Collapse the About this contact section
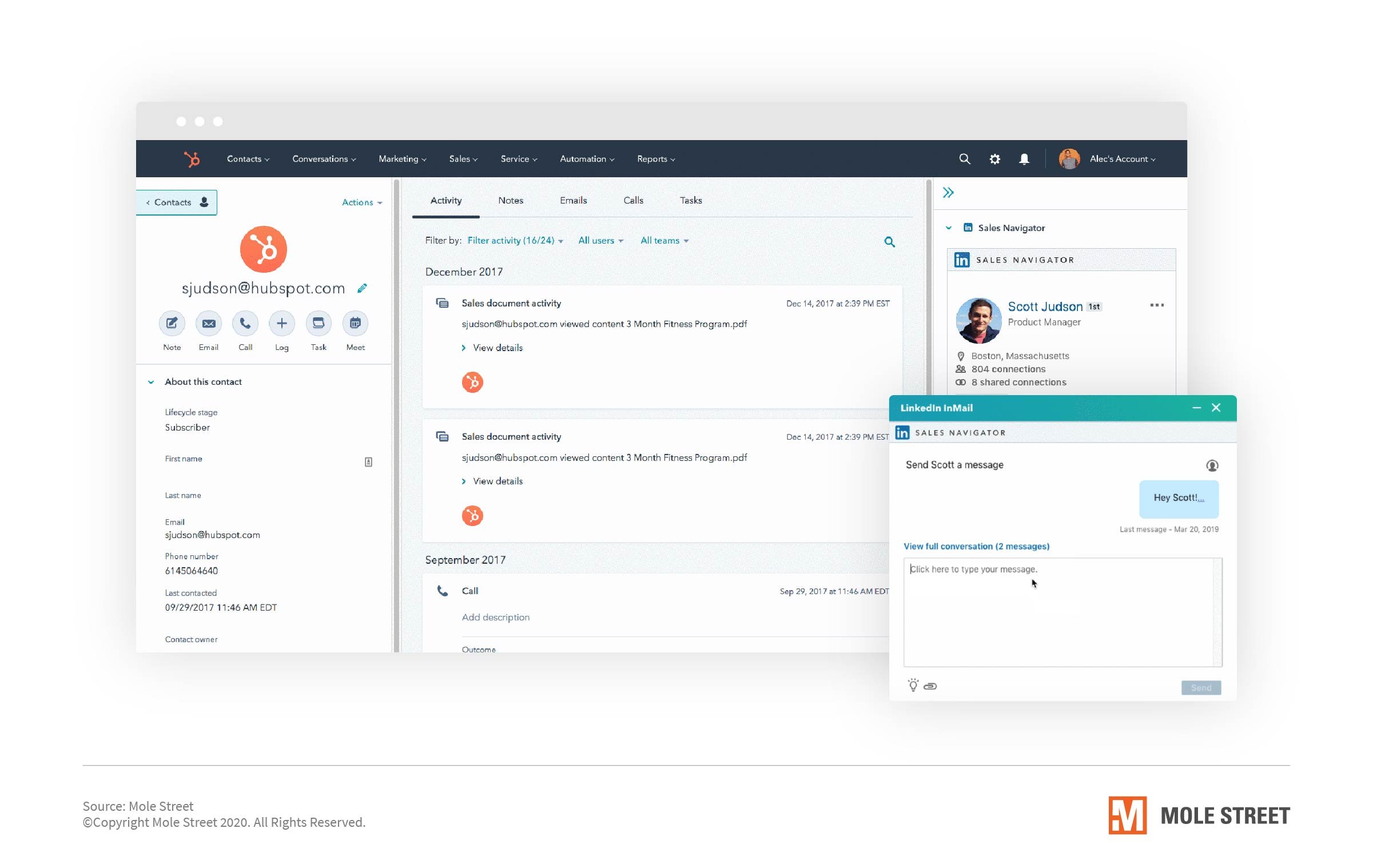The width and height of the screenshot is (1373, 868). pos(151,381)
